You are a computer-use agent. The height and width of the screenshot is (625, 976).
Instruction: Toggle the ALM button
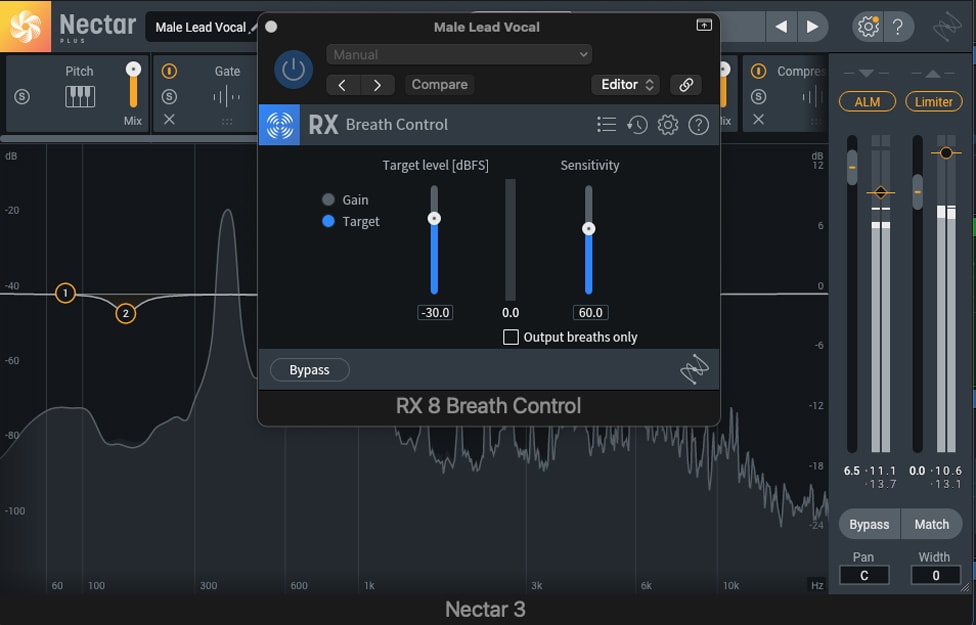coord(867,101)
